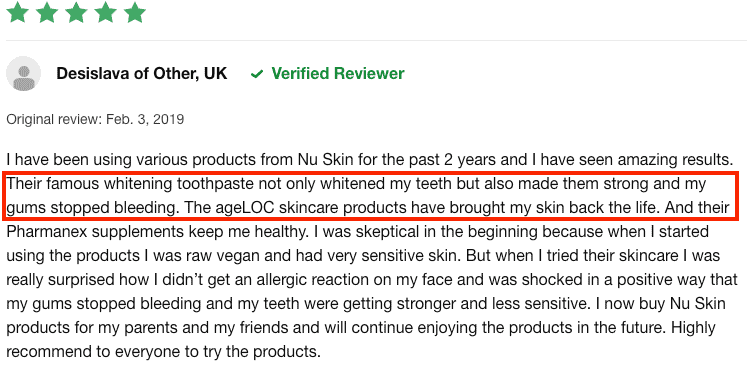Click the fourth green rating star
This screenshot has width=748, height=379.
105,12
